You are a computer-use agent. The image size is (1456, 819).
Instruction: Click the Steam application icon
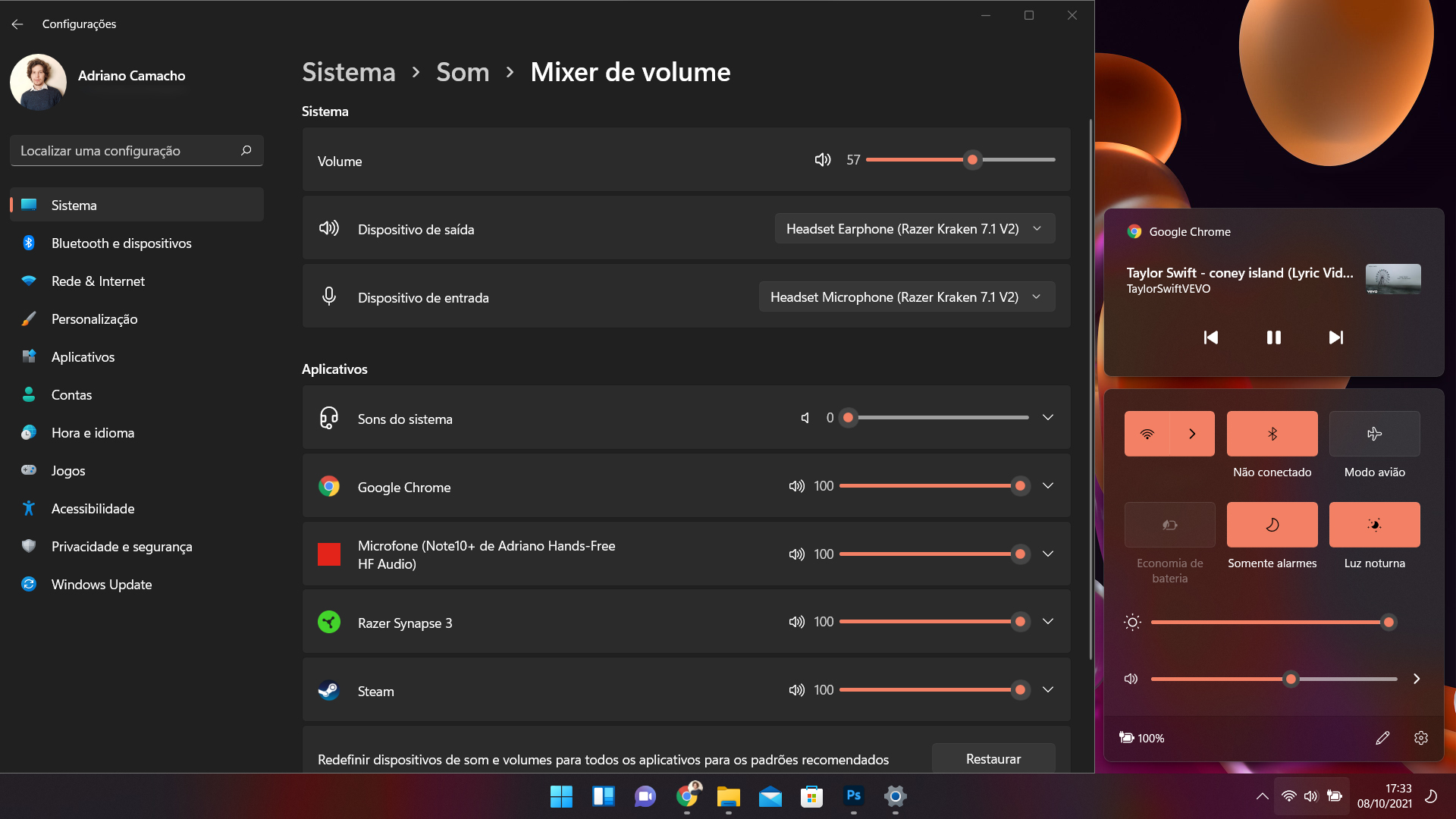click(x=329, y=690)
